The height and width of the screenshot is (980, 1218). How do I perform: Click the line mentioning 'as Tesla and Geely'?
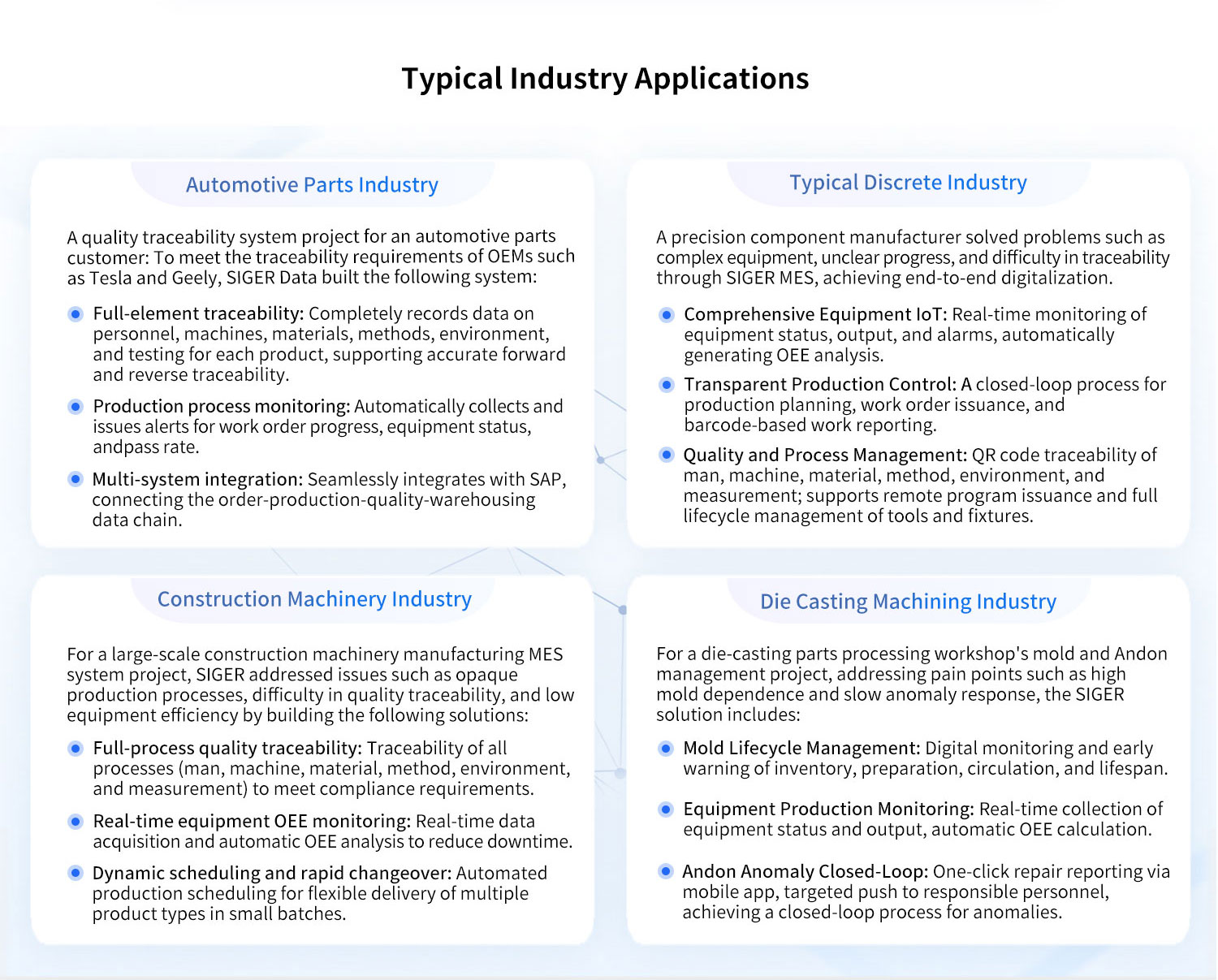pos(302,277)
